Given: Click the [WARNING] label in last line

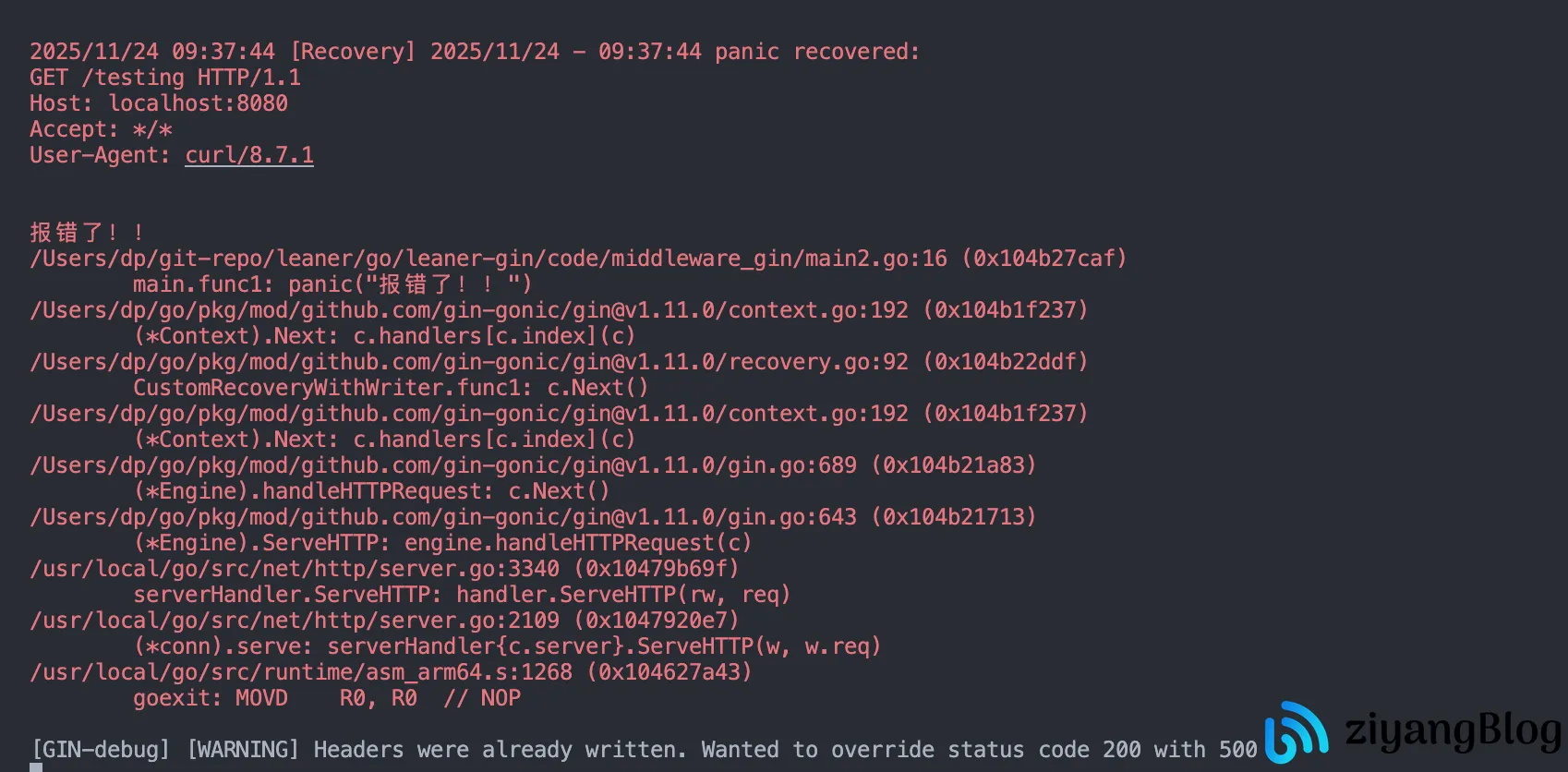Looking at the screenshot, I should click(243, 750).
